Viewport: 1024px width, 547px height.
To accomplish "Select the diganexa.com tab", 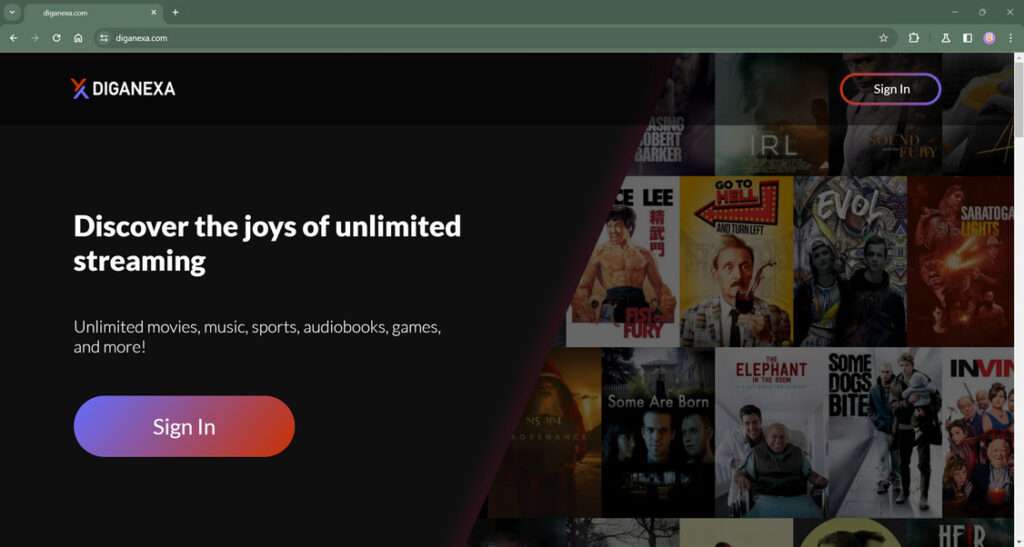I will (x=93, y=12).
